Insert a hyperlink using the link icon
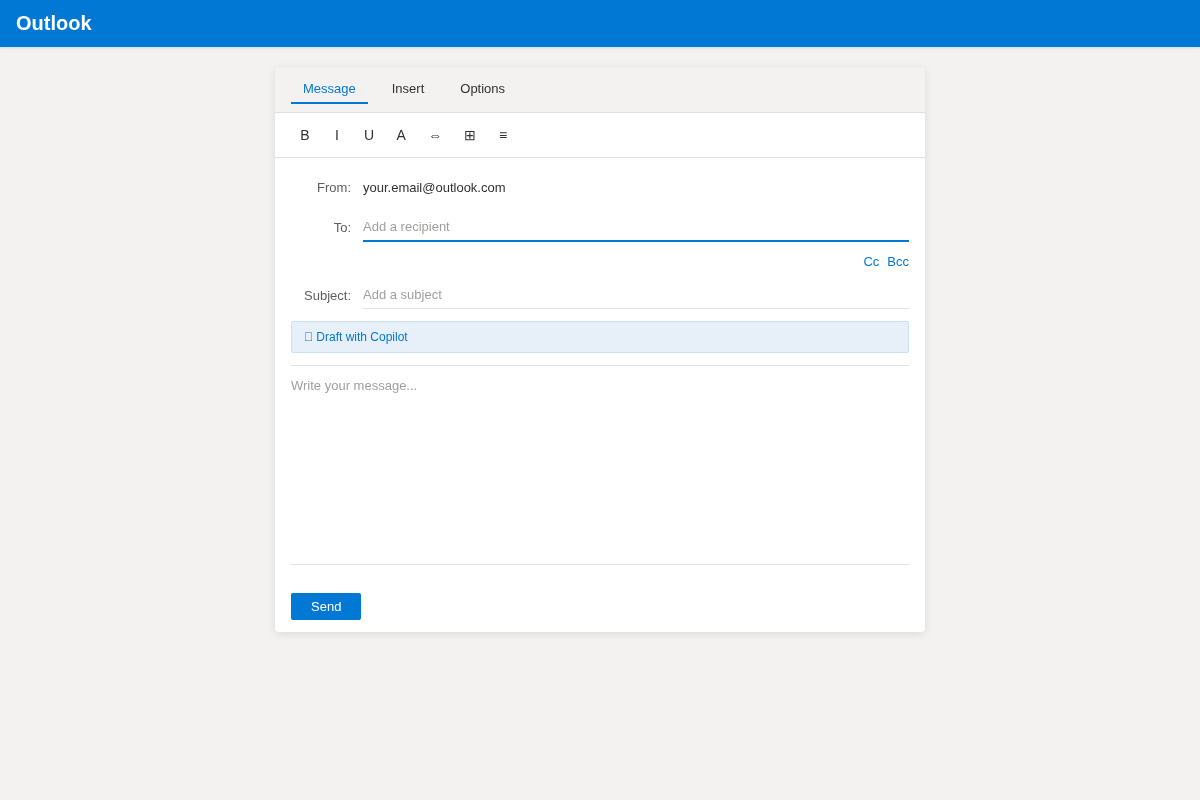The image size is (1200, 800). (x=435, y=135)
